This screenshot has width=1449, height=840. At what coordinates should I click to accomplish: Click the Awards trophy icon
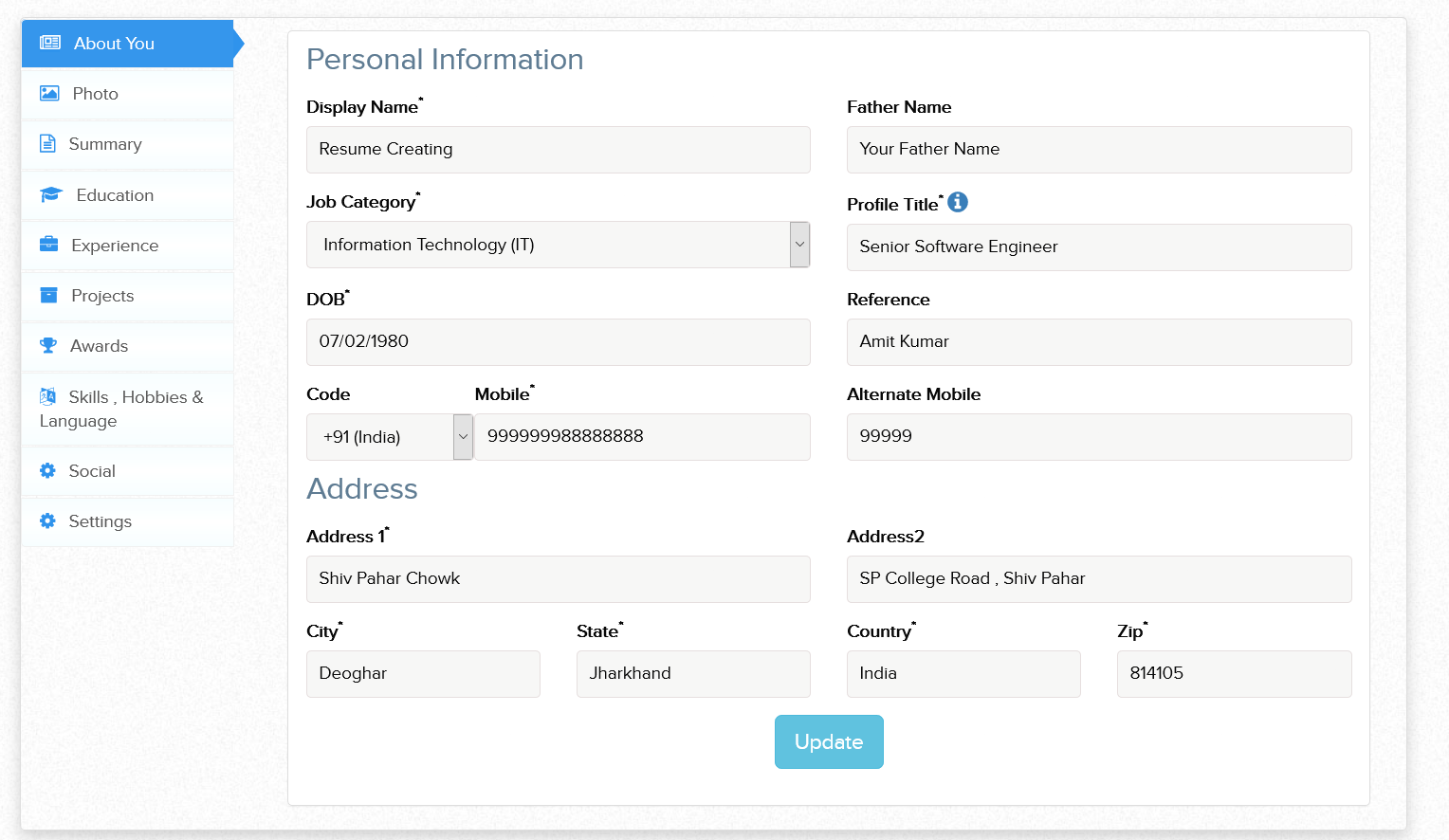(48, 345)
